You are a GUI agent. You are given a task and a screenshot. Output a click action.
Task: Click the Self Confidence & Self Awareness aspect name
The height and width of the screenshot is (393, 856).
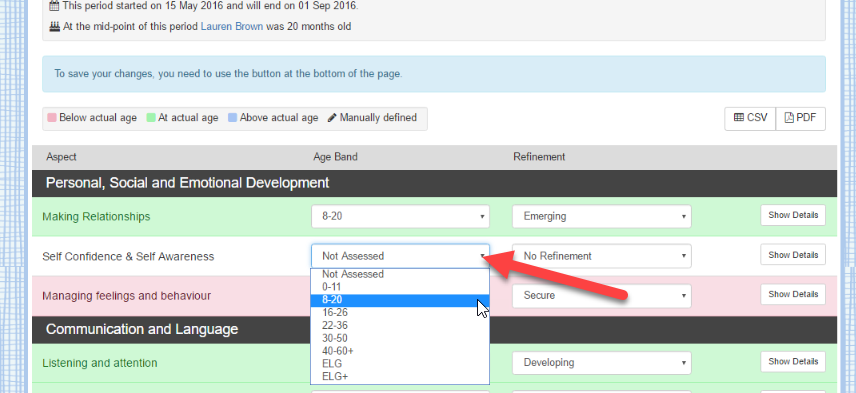click(128, 256)
